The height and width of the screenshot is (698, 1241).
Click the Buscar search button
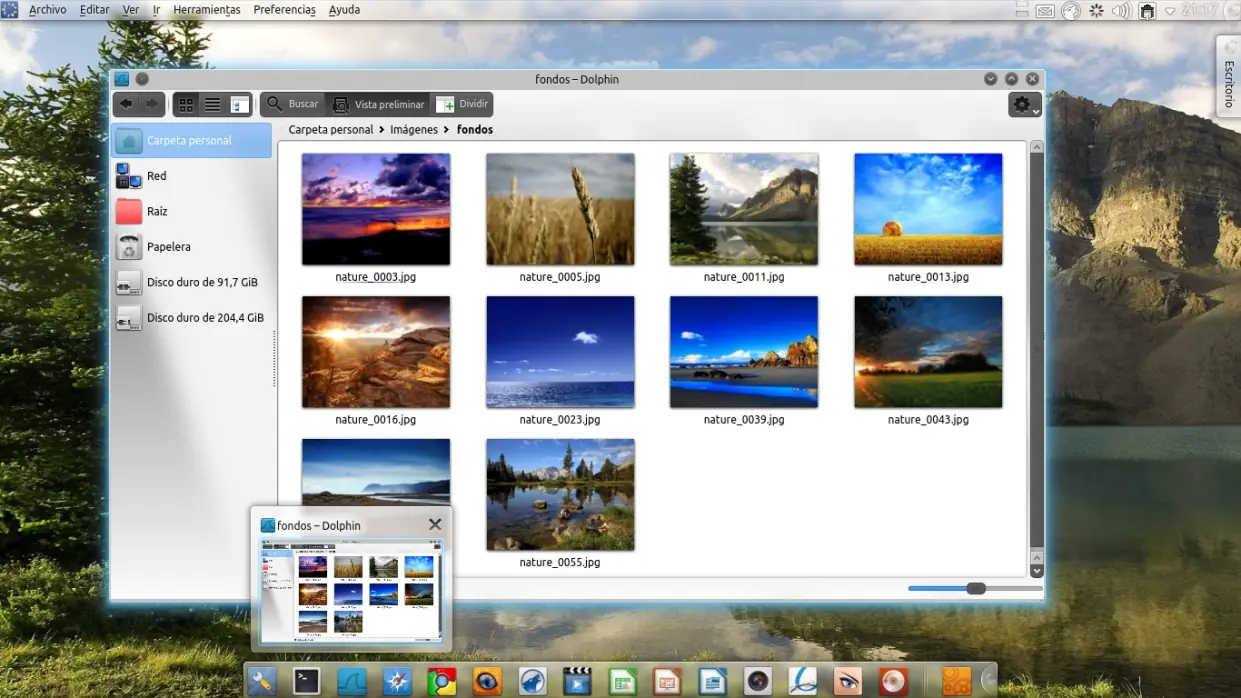pos(292,104)
